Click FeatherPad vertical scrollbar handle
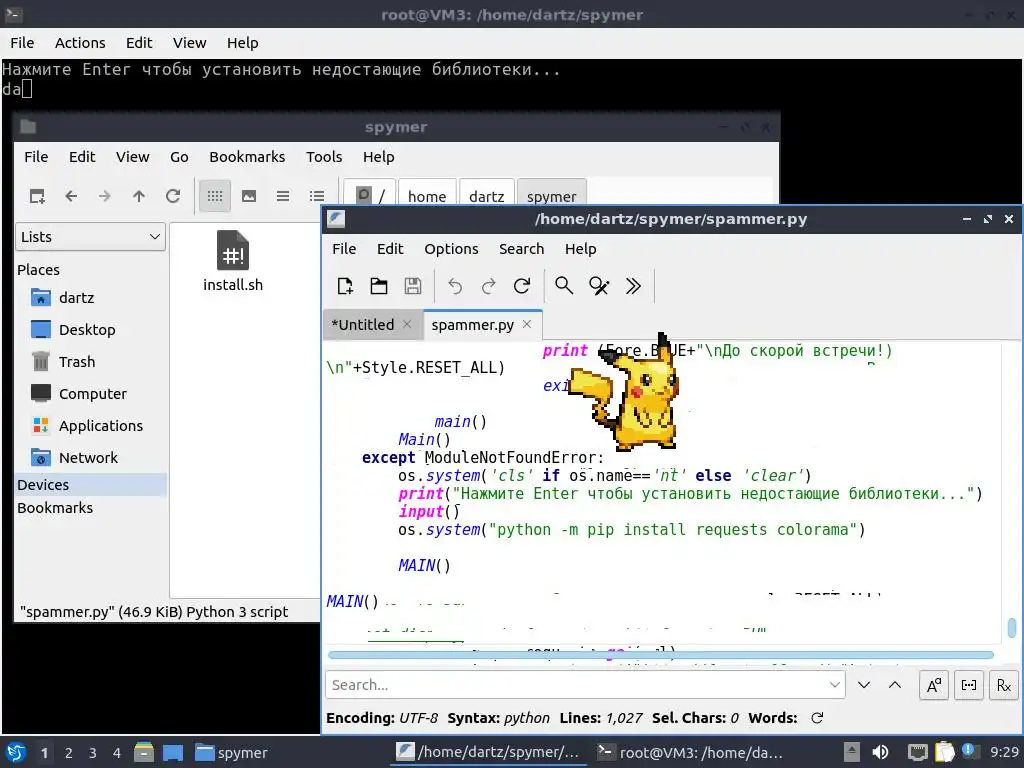This screenshot has height=768, width=1024. point(1012,628)
